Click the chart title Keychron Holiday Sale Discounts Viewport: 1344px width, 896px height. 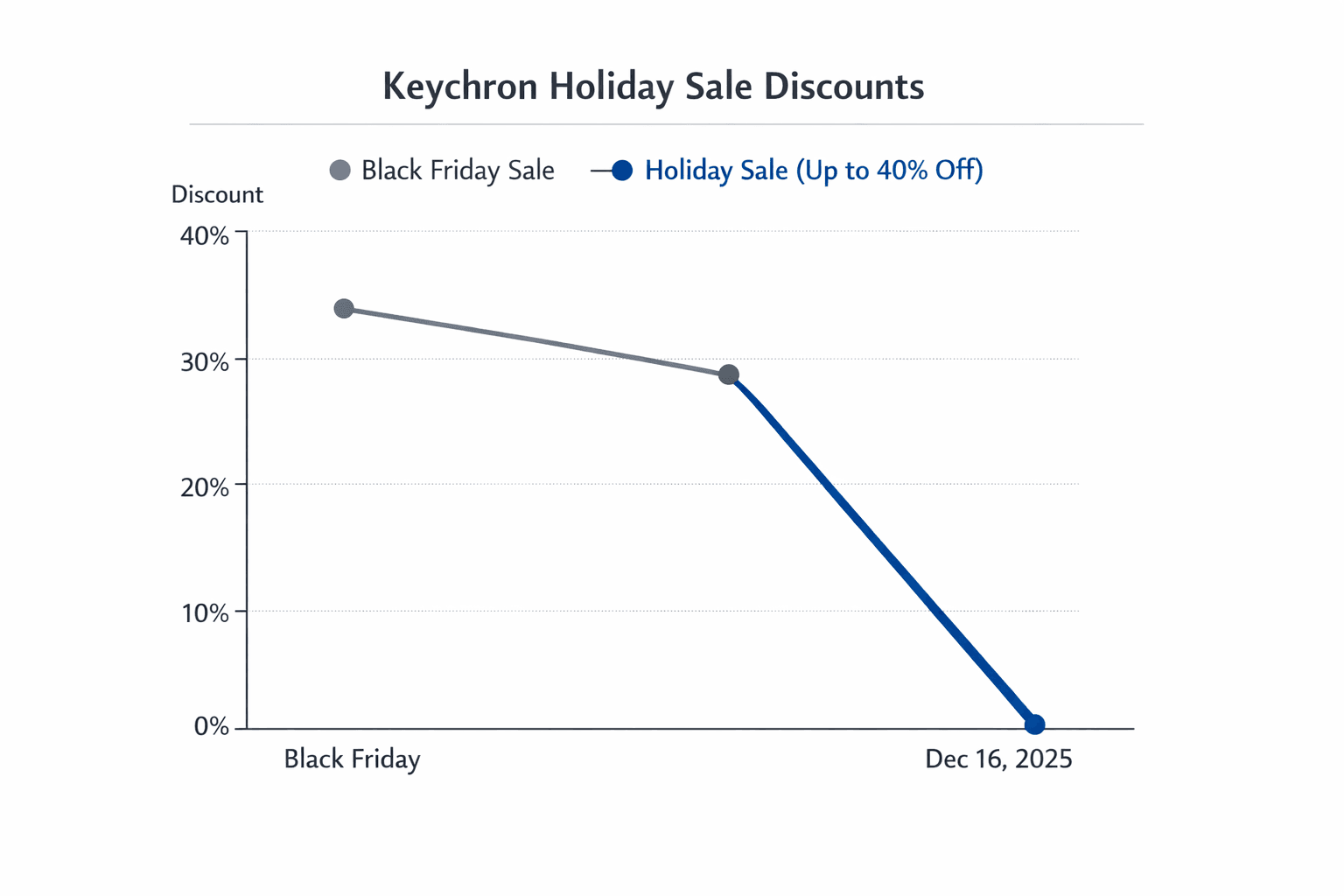[653, 87]
